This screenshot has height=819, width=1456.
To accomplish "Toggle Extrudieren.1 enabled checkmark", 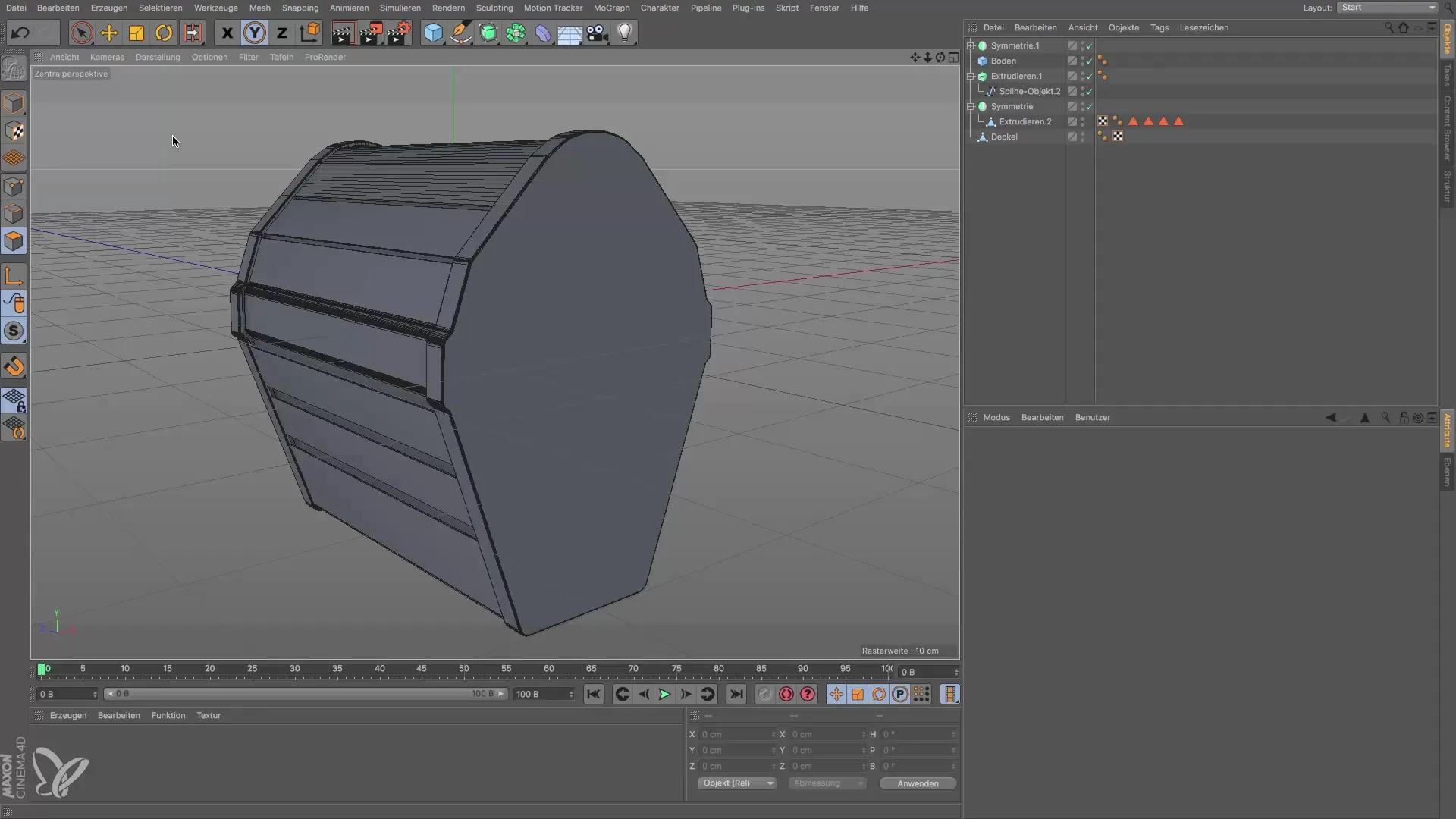I will pos(1090,76).
